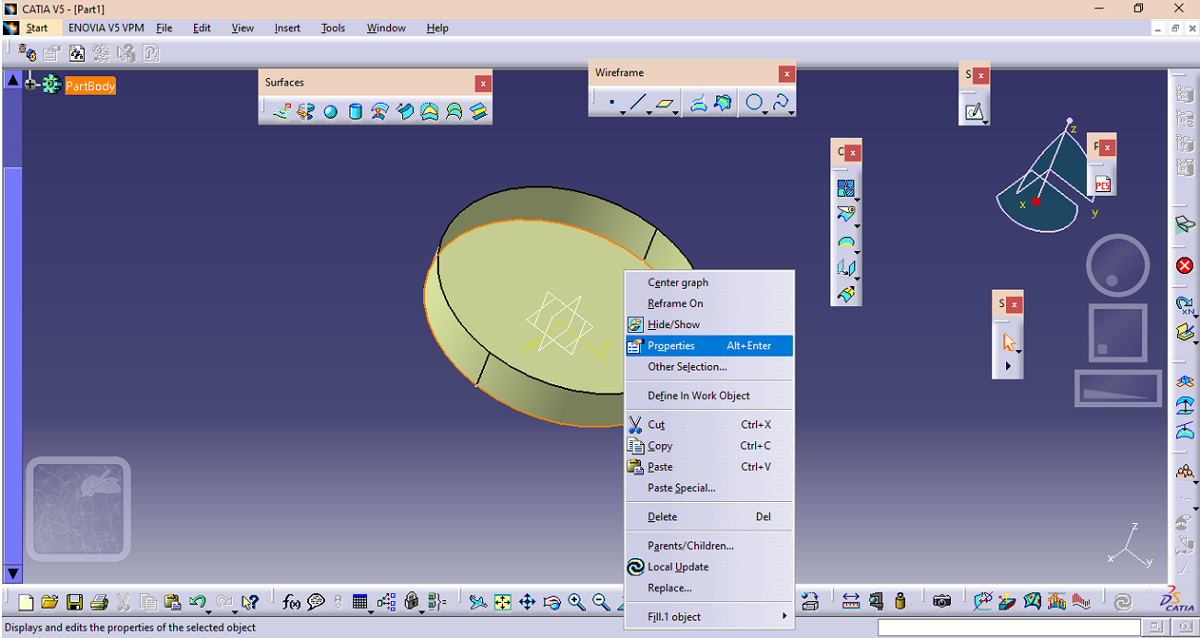Click the command input field in status bar
Image resolution: width=1200 pixels, height=638 pixels.
1011,628
